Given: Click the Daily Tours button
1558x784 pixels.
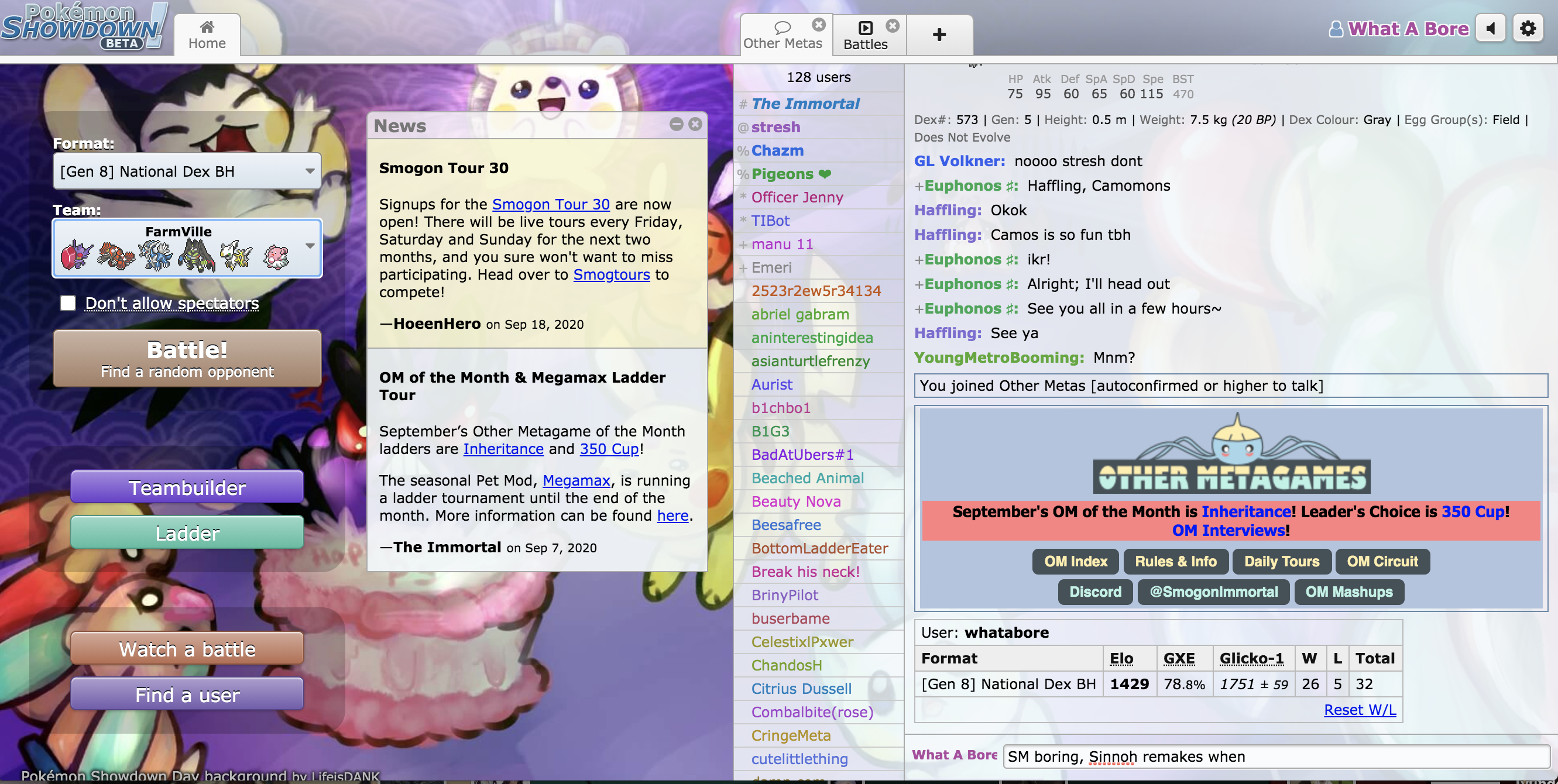Looking at the screenshot, I should click(1281, 561).
